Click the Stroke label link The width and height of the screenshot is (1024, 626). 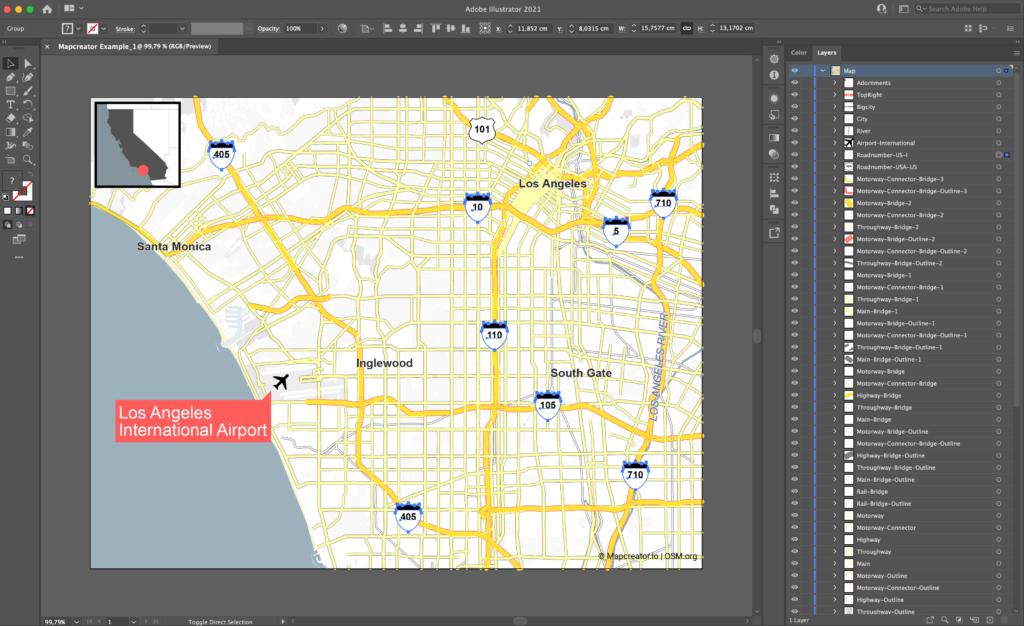tap(125, 29)
